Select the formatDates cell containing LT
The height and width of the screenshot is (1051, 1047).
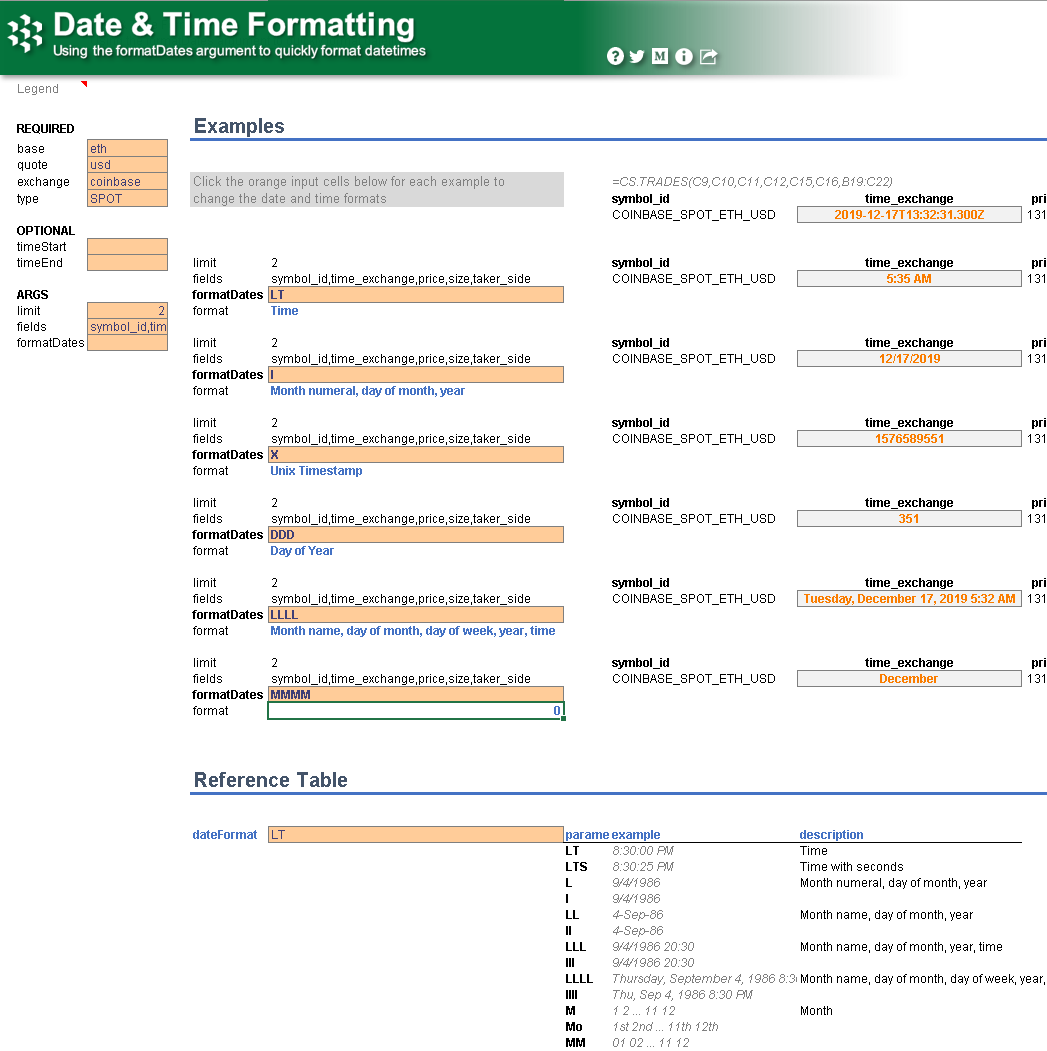pos(415,294)
